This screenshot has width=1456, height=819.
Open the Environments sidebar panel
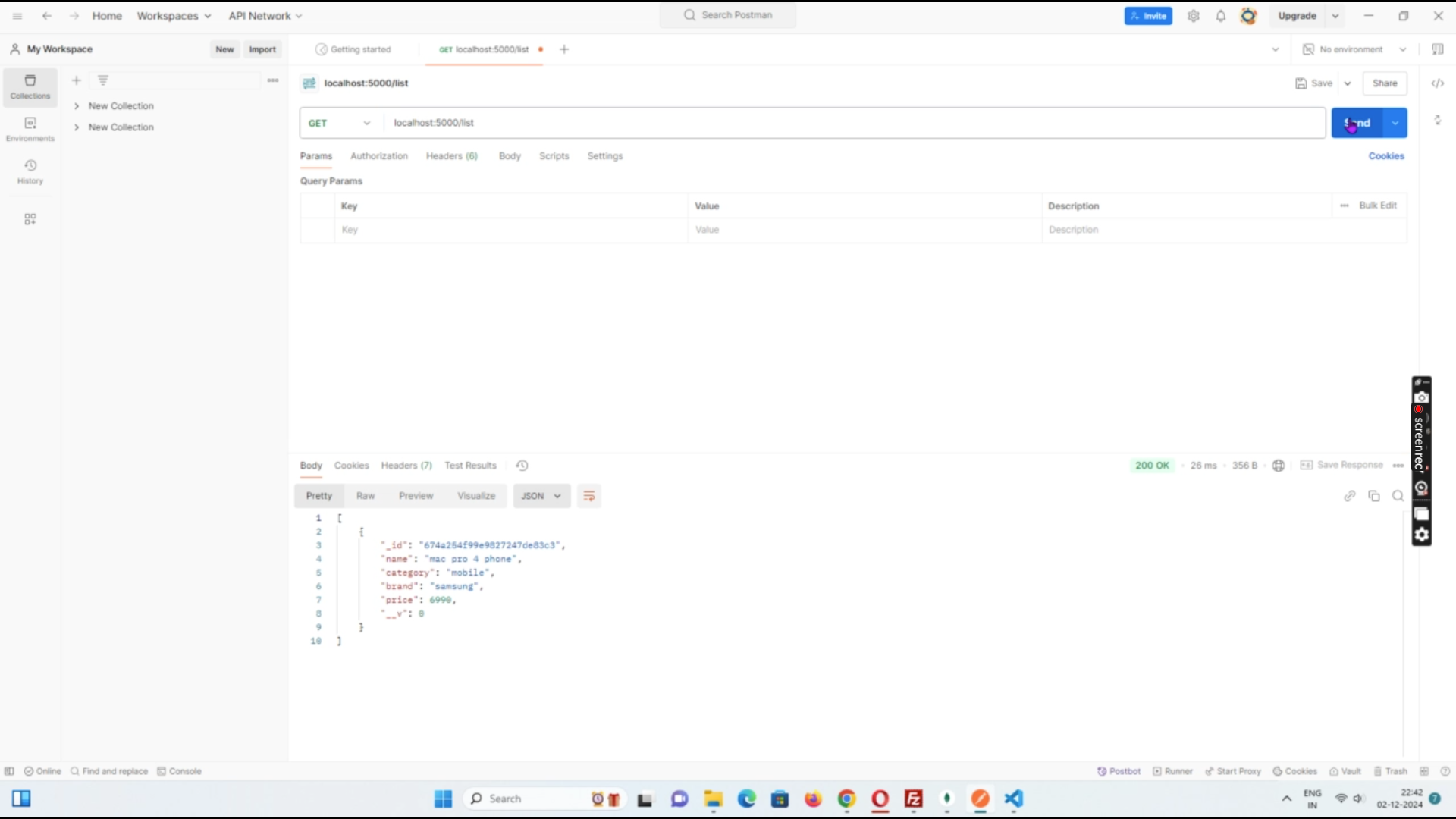pyautogui.click(x=30, y=129)
